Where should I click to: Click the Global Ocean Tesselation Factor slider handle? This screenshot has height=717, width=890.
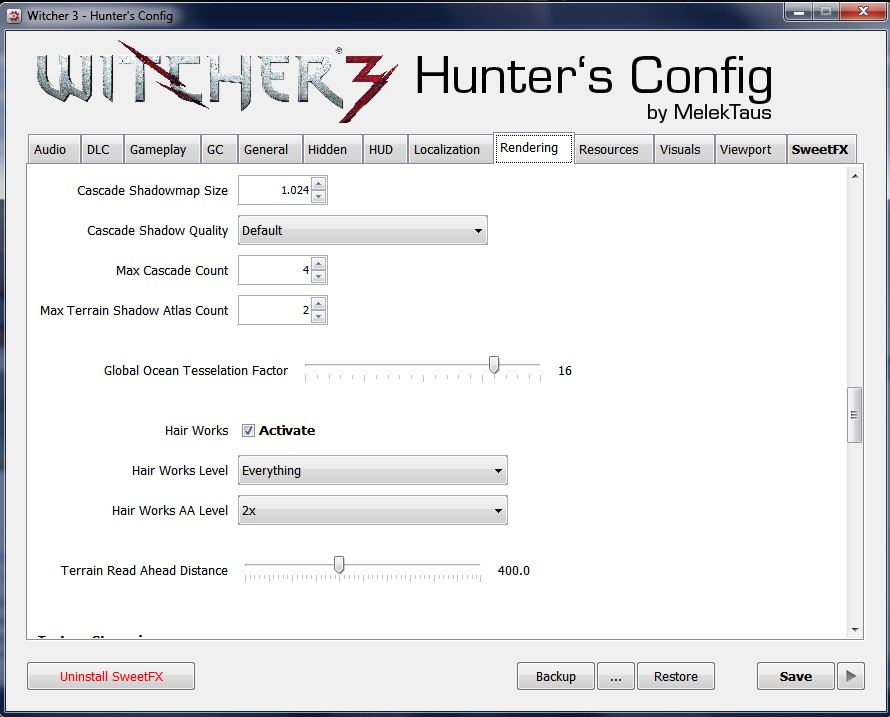494,365
